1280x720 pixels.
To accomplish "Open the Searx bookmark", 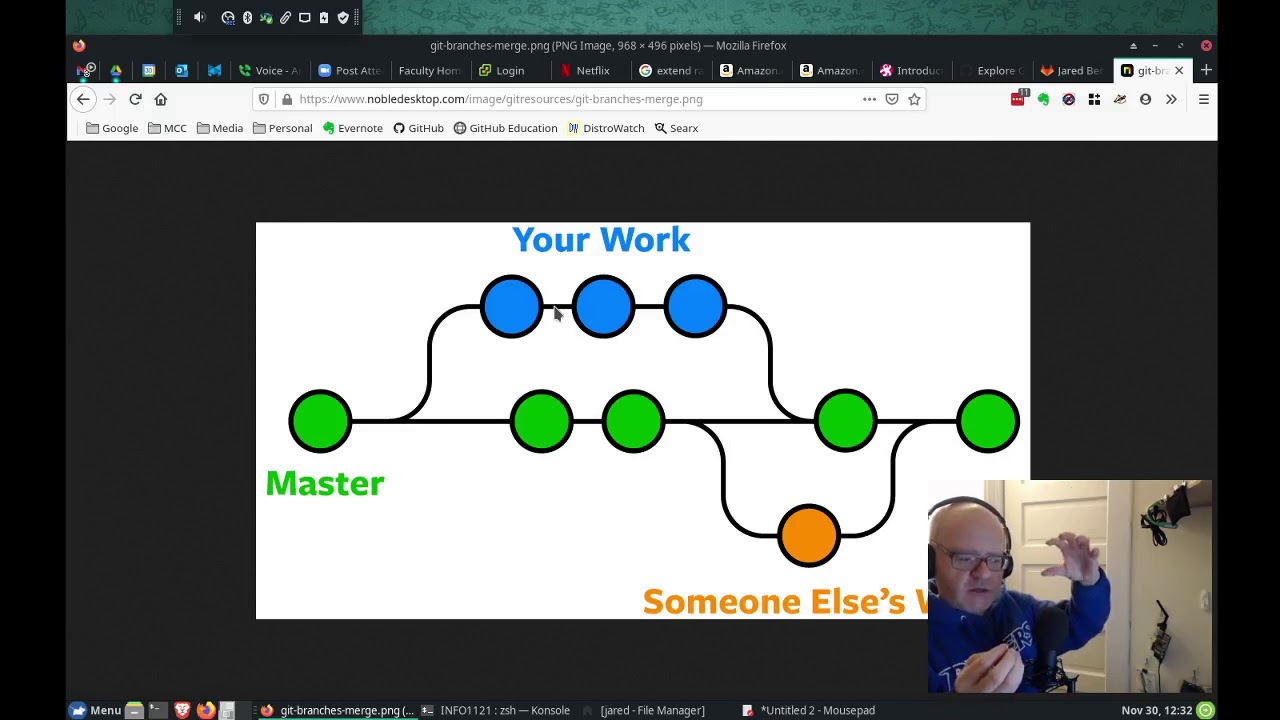I will pyautogui.click(x=676, y=128).
